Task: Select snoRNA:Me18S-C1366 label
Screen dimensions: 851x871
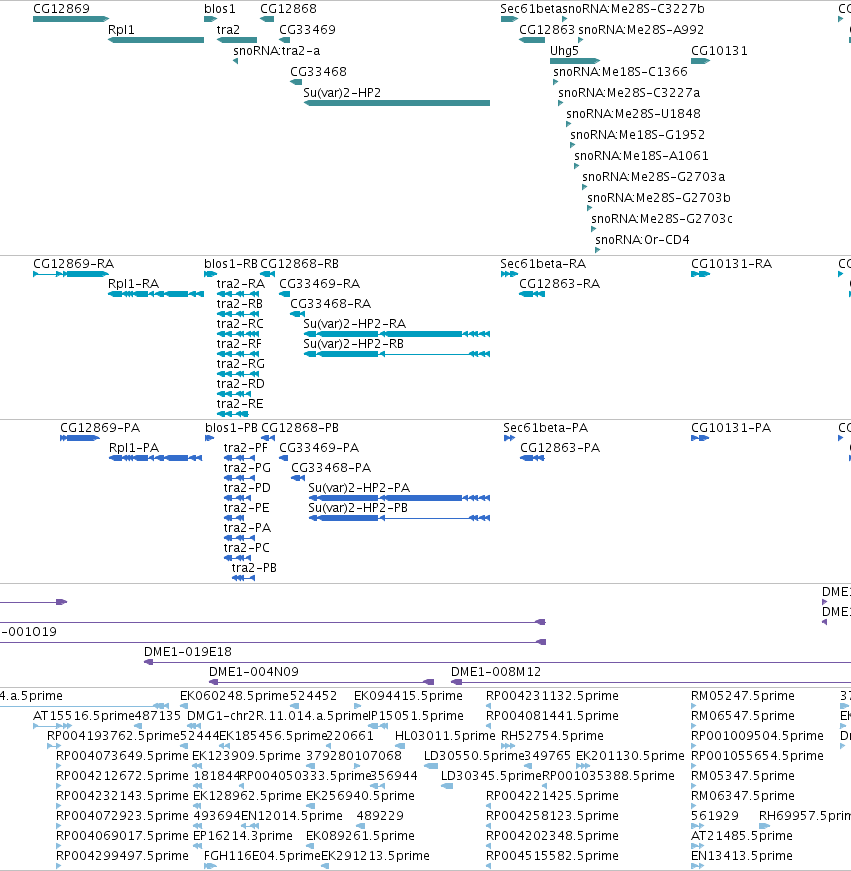Action: pos(620,72)
